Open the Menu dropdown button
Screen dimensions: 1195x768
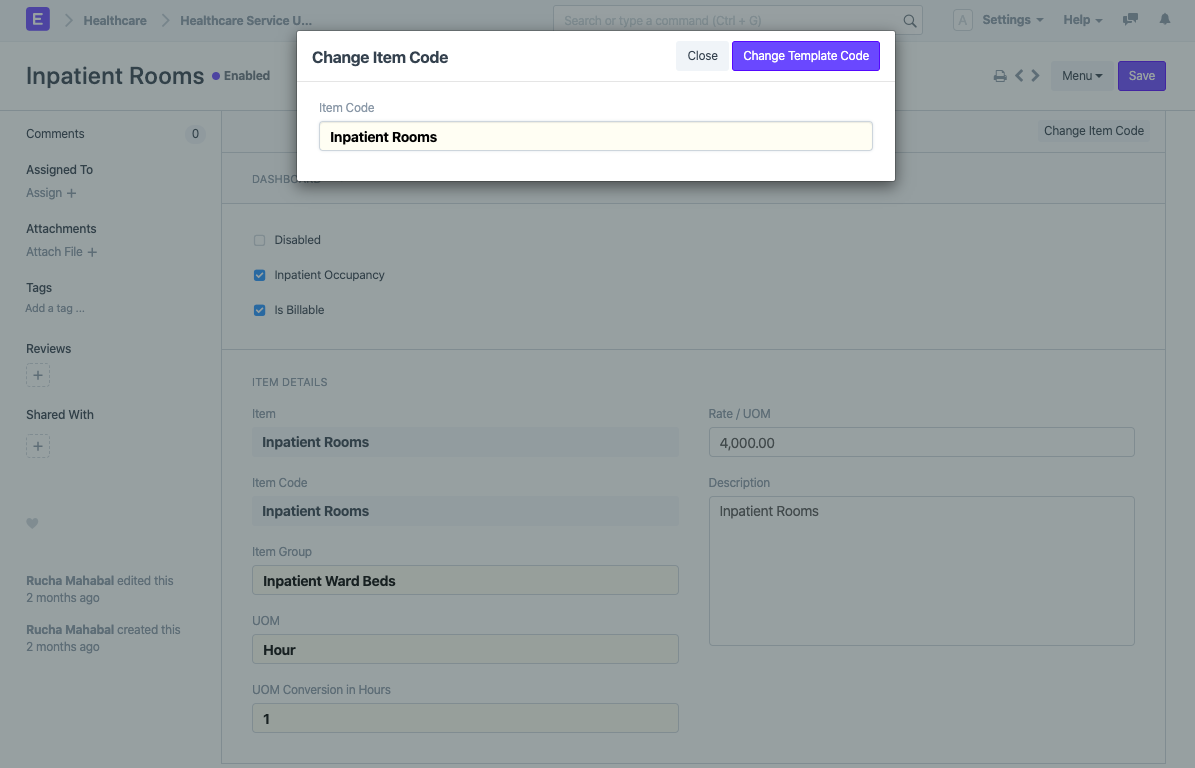point(1081,76)
